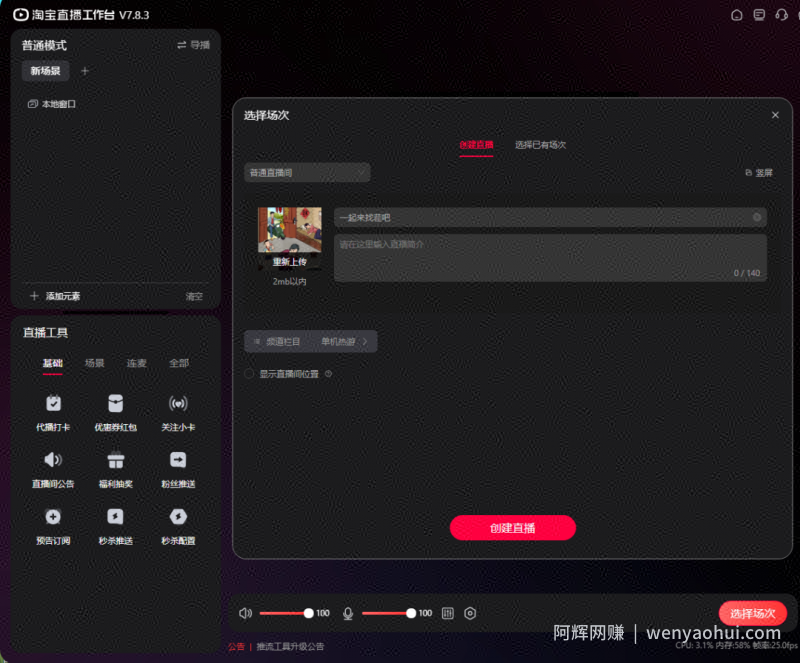Viewport: 800px width, 663px height.
Task: Adjust the microphone volume slider
Action: click(x=389, y=613)
